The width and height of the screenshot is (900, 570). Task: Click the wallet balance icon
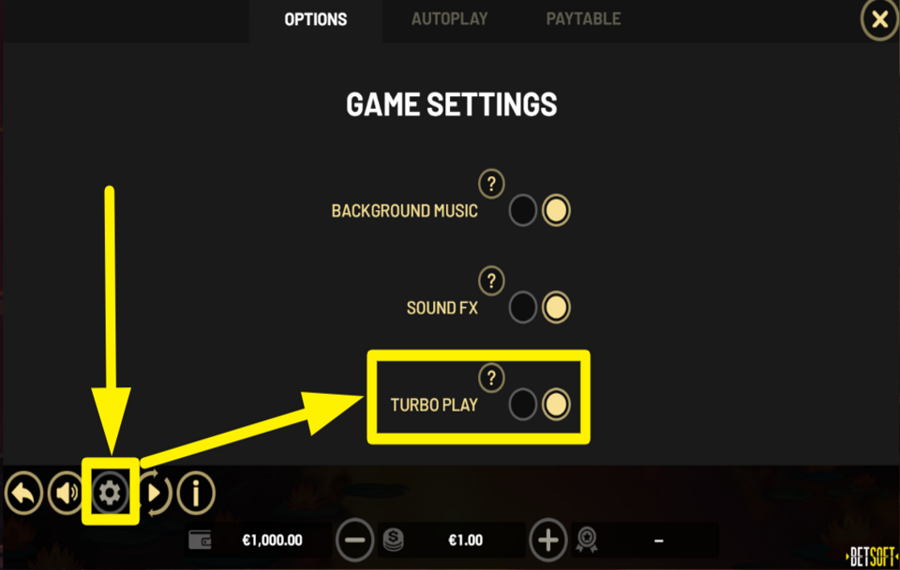(200, 540)
